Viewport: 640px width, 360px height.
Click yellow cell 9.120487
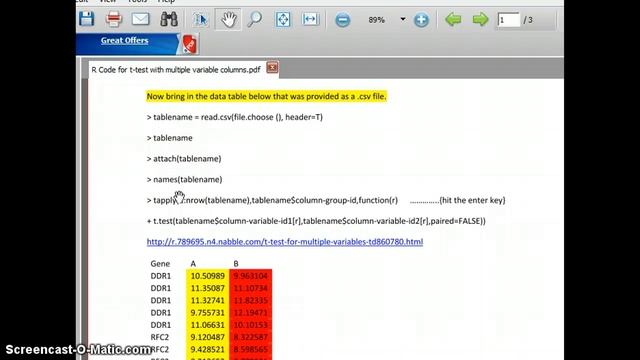207,337
